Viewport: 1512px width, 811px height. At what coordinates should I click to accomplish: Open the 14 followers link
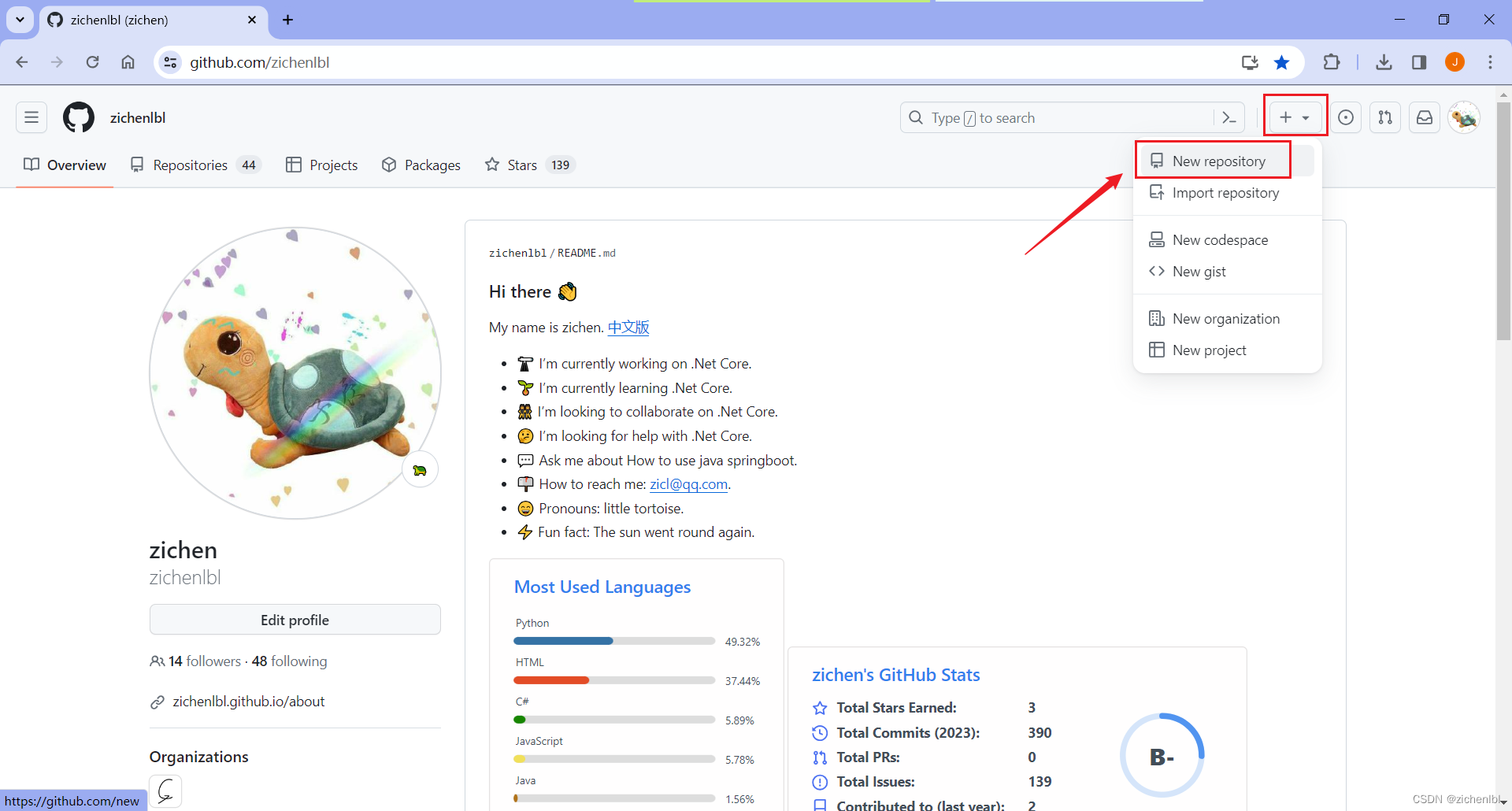[205, 661]
